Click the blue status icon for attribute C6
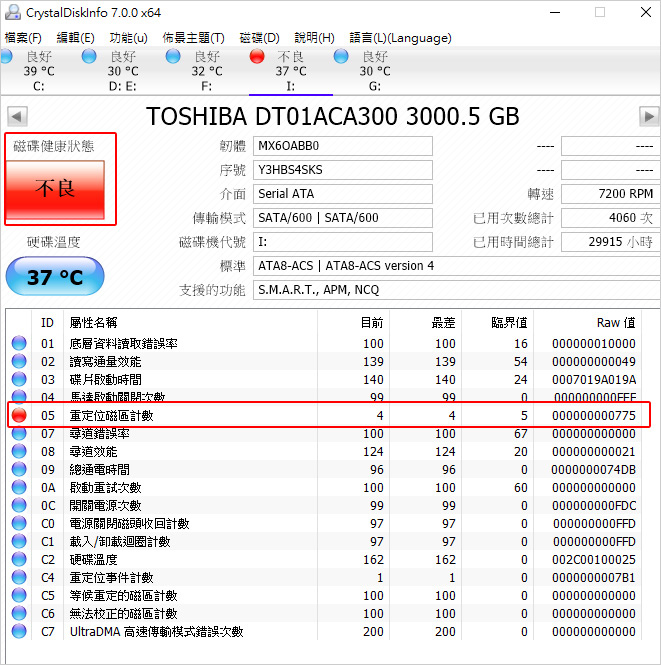Viewport: 661px width, 665px height. [x=19, y=614]
